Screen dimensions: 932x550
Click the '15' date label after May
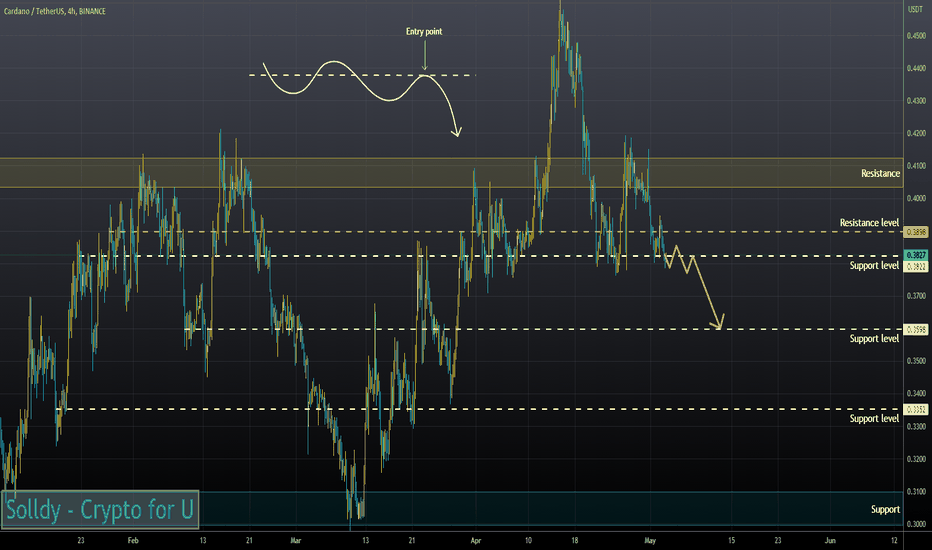click(x=731, y=540)
